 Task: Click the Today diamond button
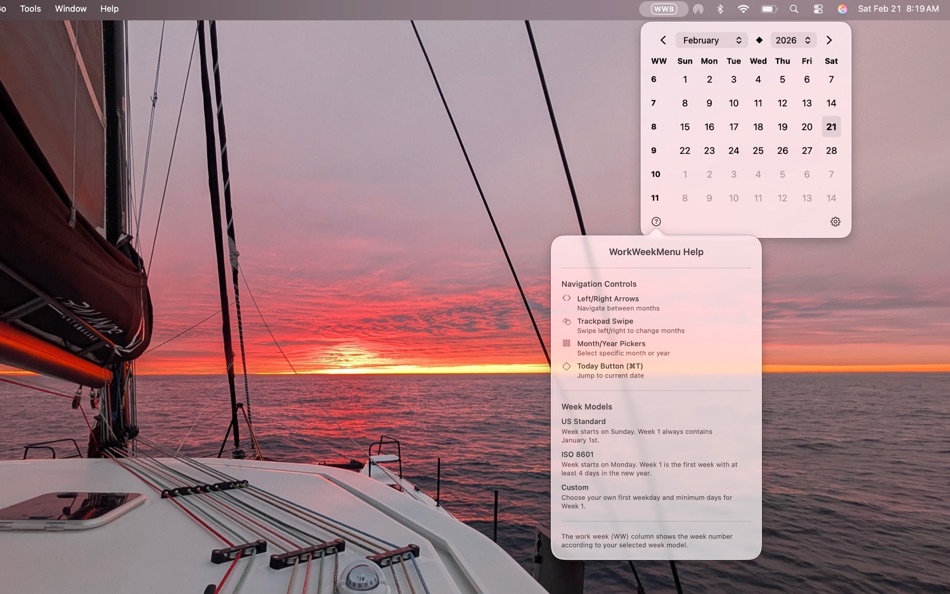760,40
